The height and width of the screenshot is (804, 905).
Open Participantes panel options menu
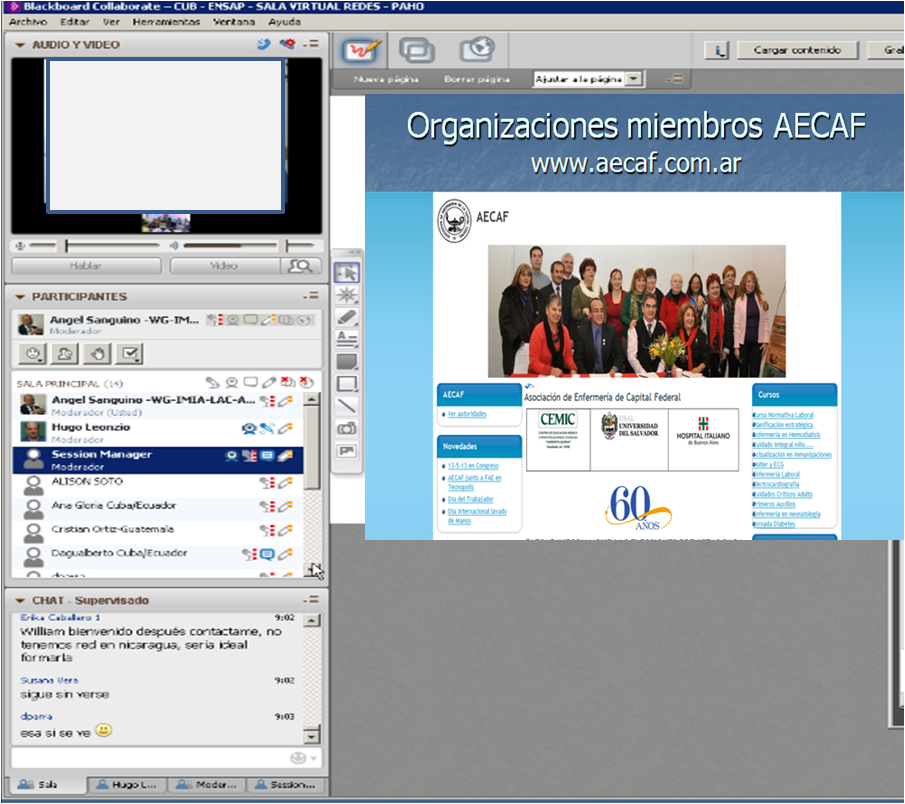[x=311, y=296]
